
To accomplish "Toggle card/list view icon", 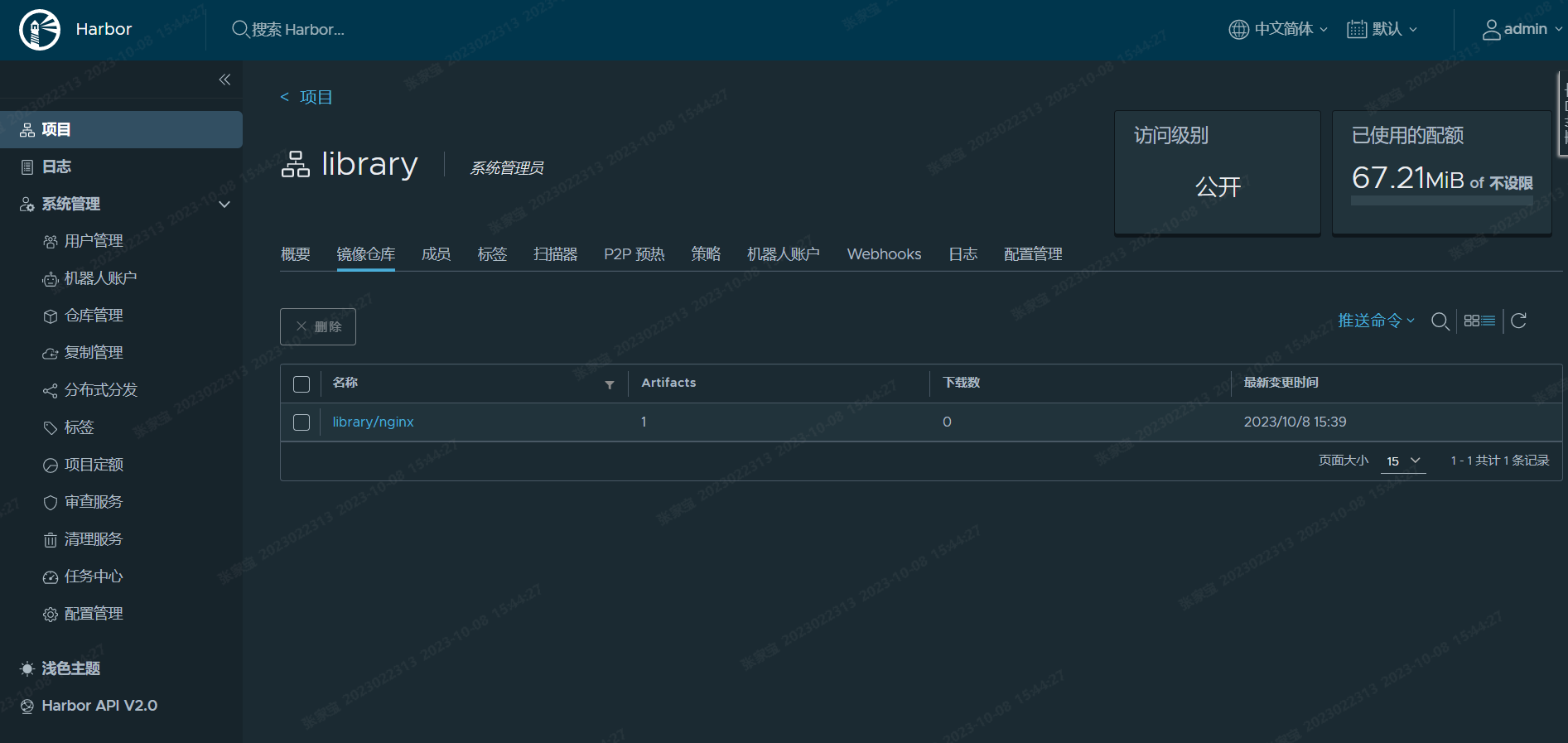I will tap(1479, 321).
